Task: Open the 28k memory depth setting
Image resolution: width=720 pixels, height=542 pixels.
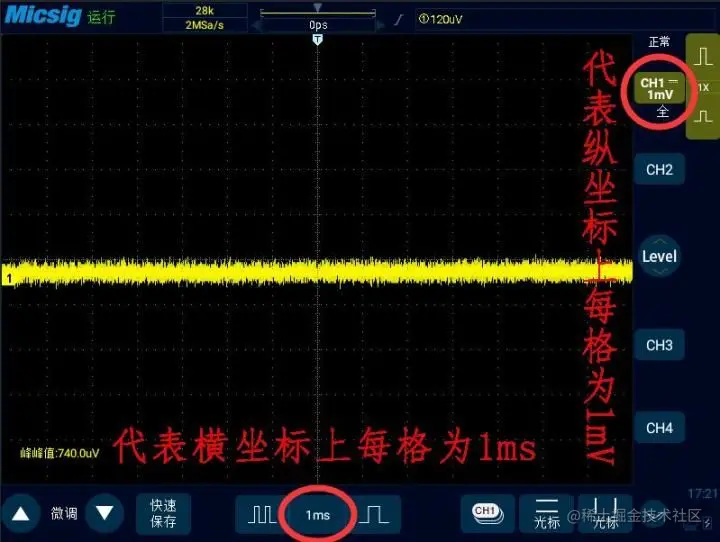Action: (204, 11)
